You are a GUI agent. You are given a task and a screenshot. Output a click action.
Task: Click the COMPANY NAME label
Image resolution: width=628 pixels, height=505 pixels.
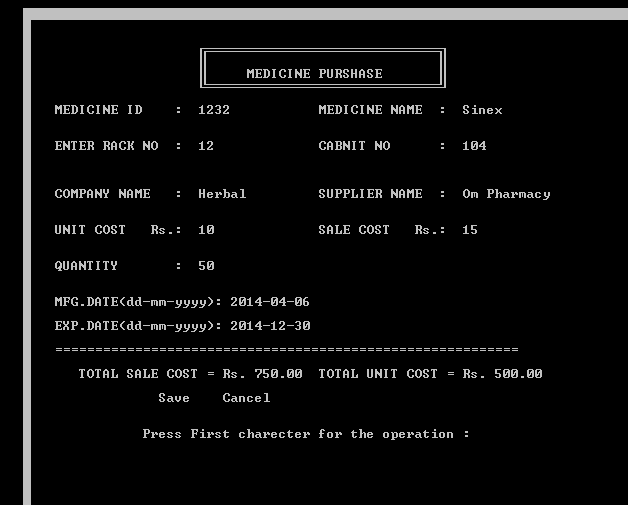click(x=103, y=194)
